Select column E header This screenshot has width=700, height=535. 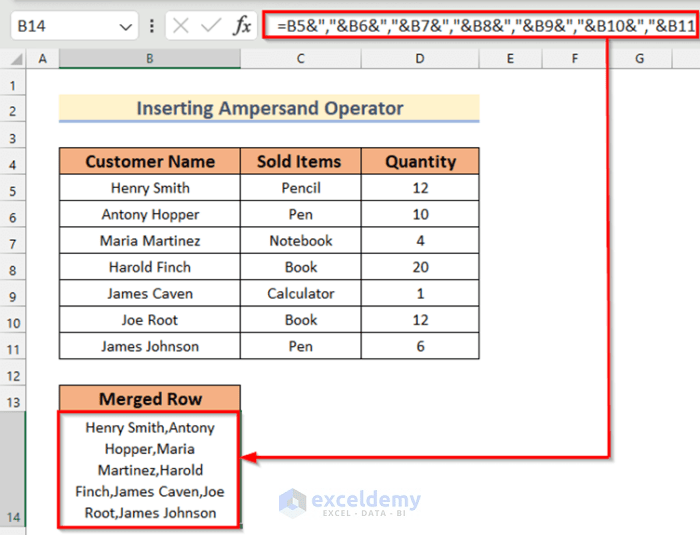pyautogui.click(x=510, y=59)
